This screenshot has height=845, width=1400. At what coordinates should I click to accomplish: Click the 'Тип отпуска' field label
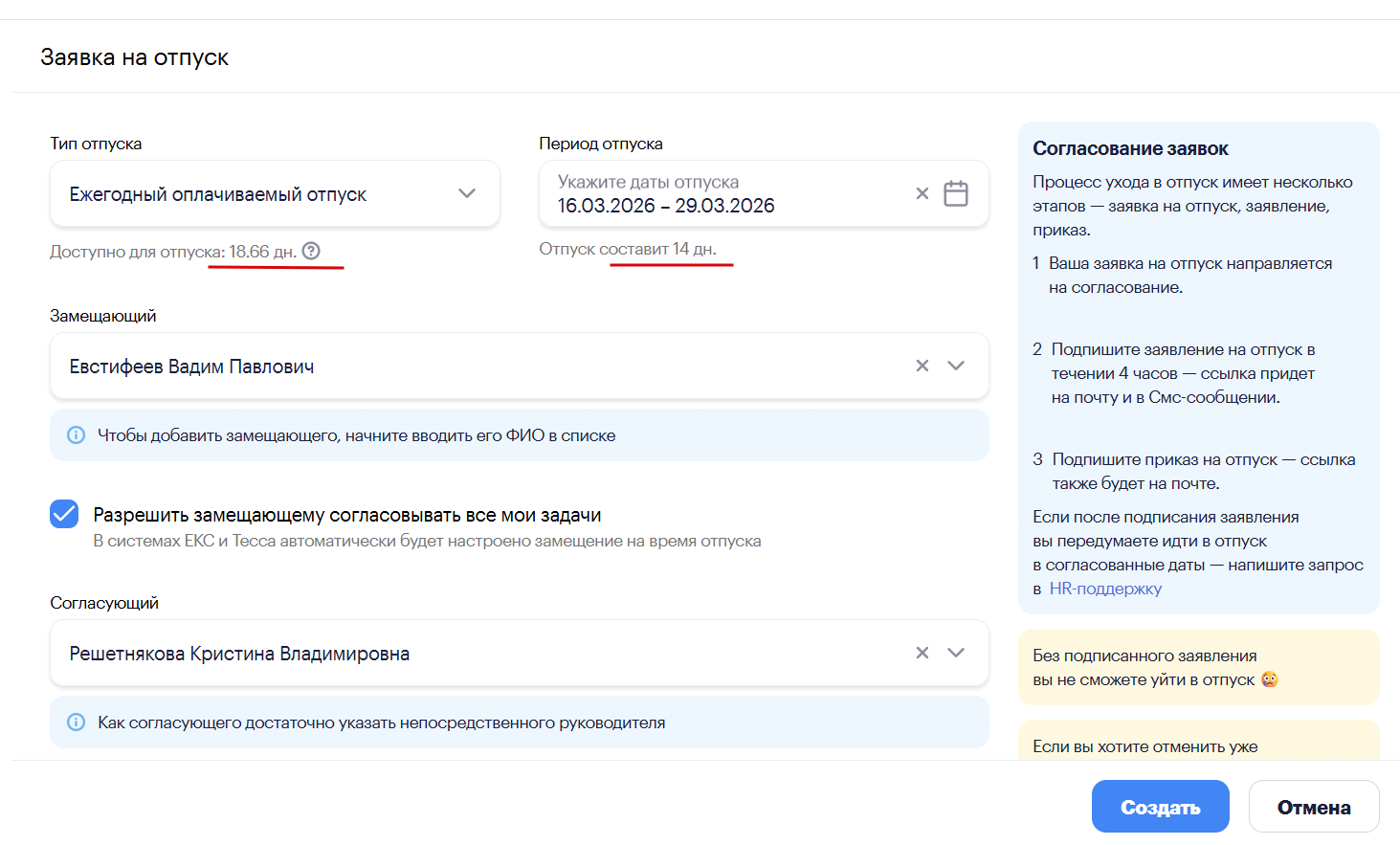96,144
